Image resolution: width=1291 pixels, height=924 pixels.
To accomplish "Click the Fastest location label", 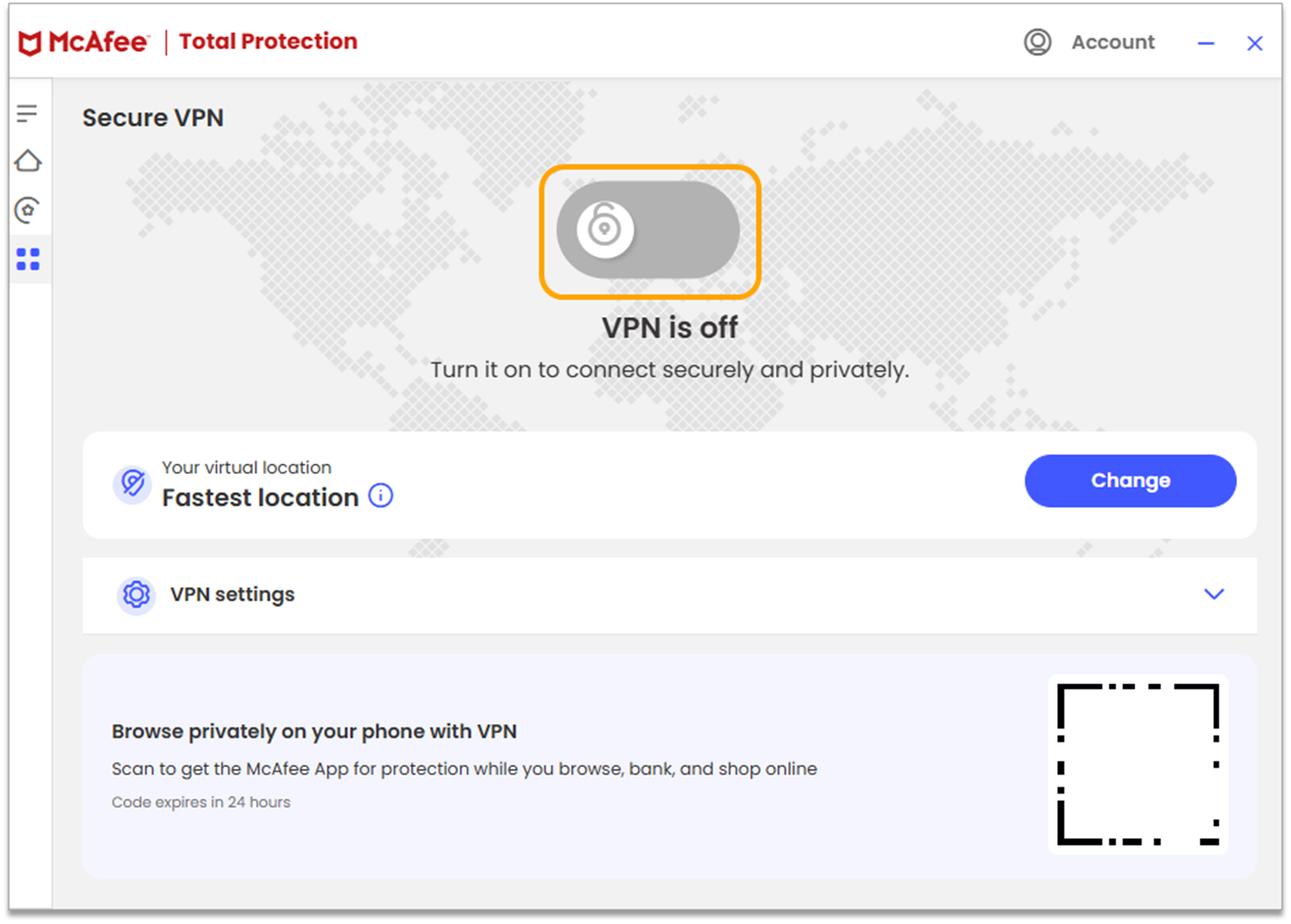I will [x=260, y=498].
